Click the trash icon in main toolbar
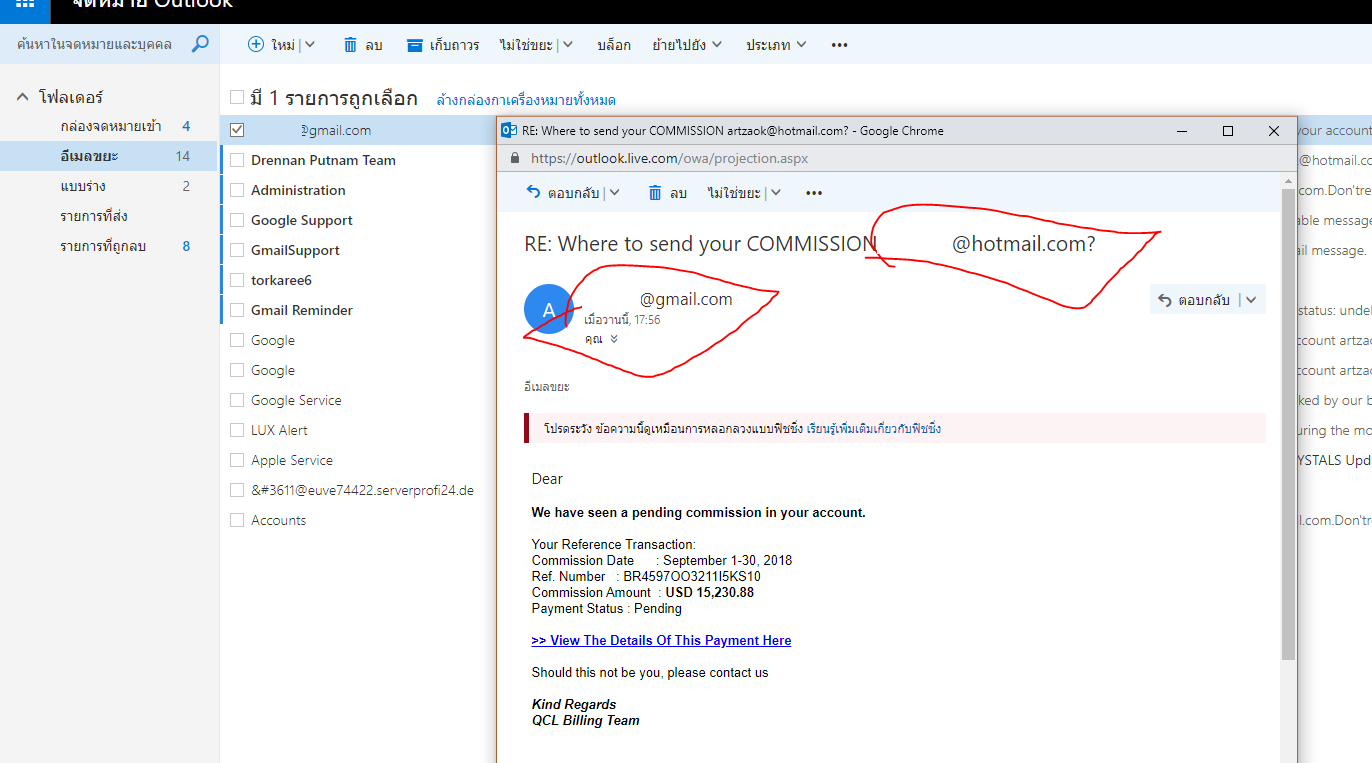The height and width of the screenshot is (763, 1372). (350, 45)
